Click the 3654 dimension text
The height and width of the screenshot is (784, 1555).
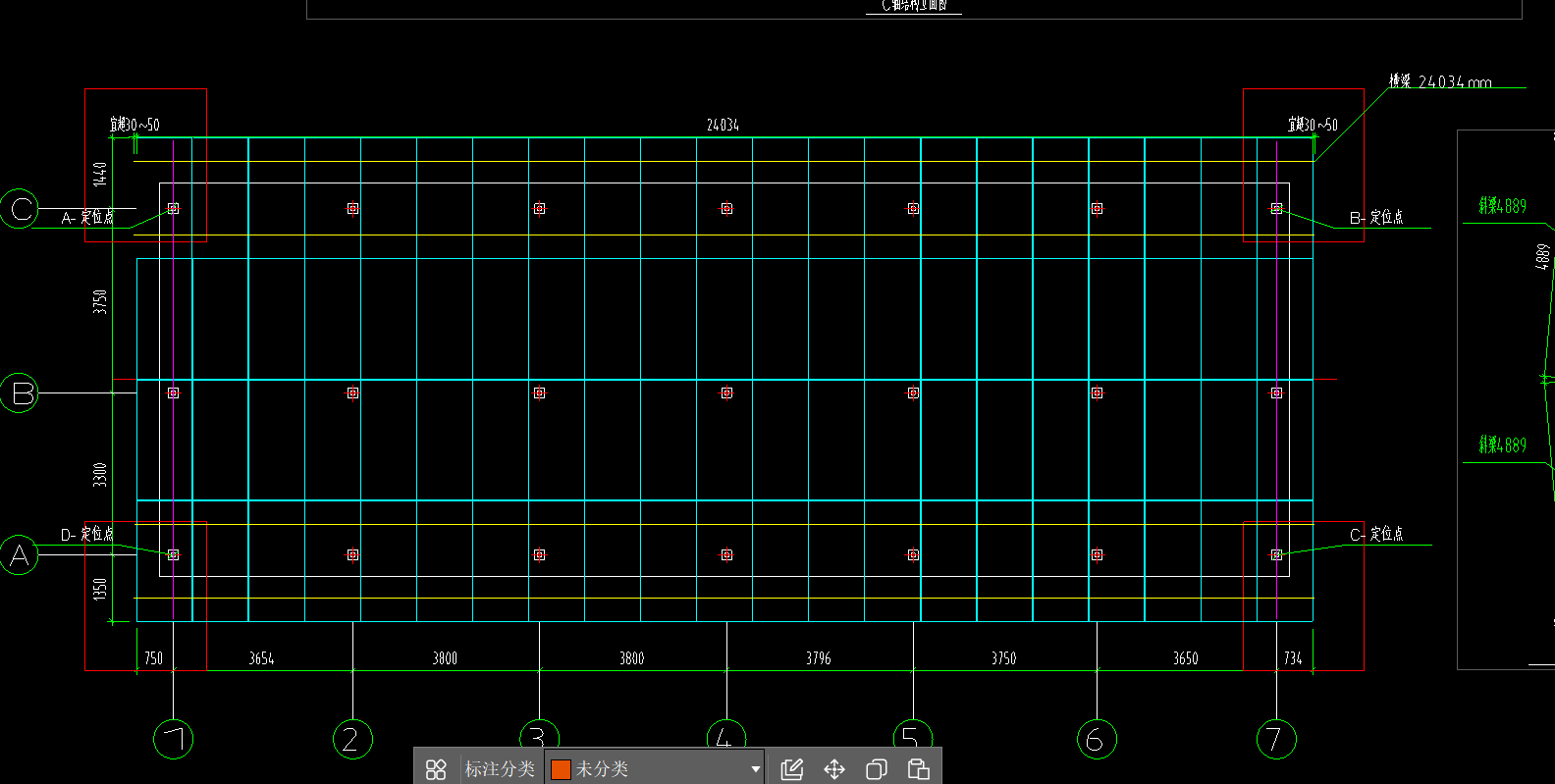coord(261,658)
